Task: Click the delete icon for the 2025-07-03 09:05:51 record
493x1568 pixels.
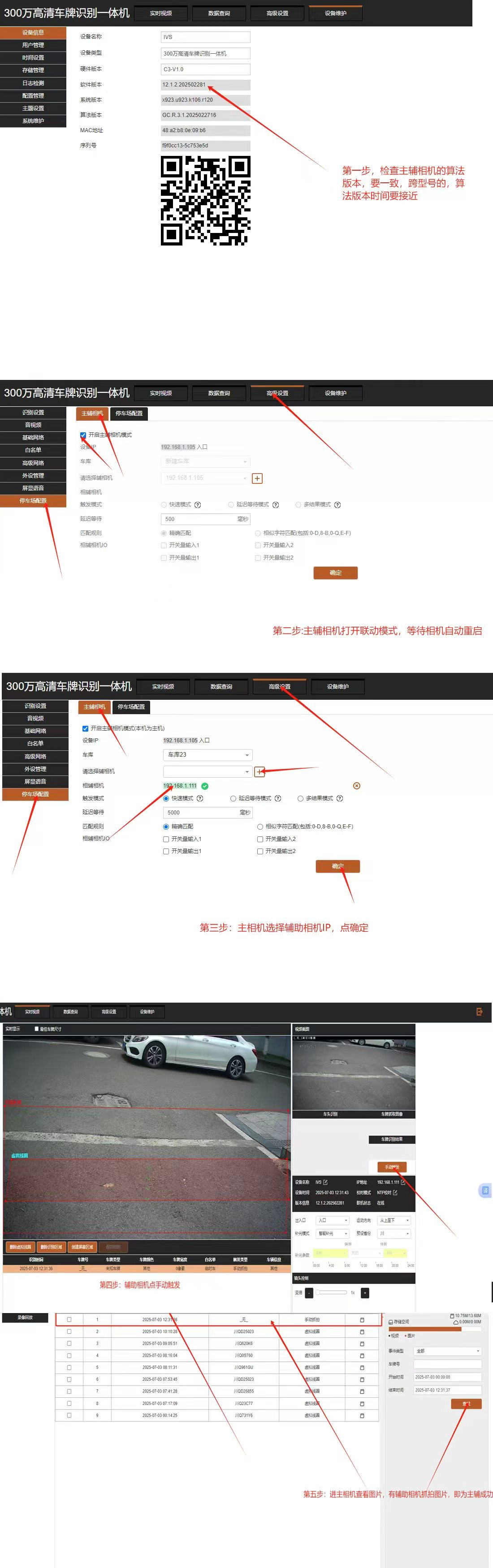Action: coord(362,1344)
